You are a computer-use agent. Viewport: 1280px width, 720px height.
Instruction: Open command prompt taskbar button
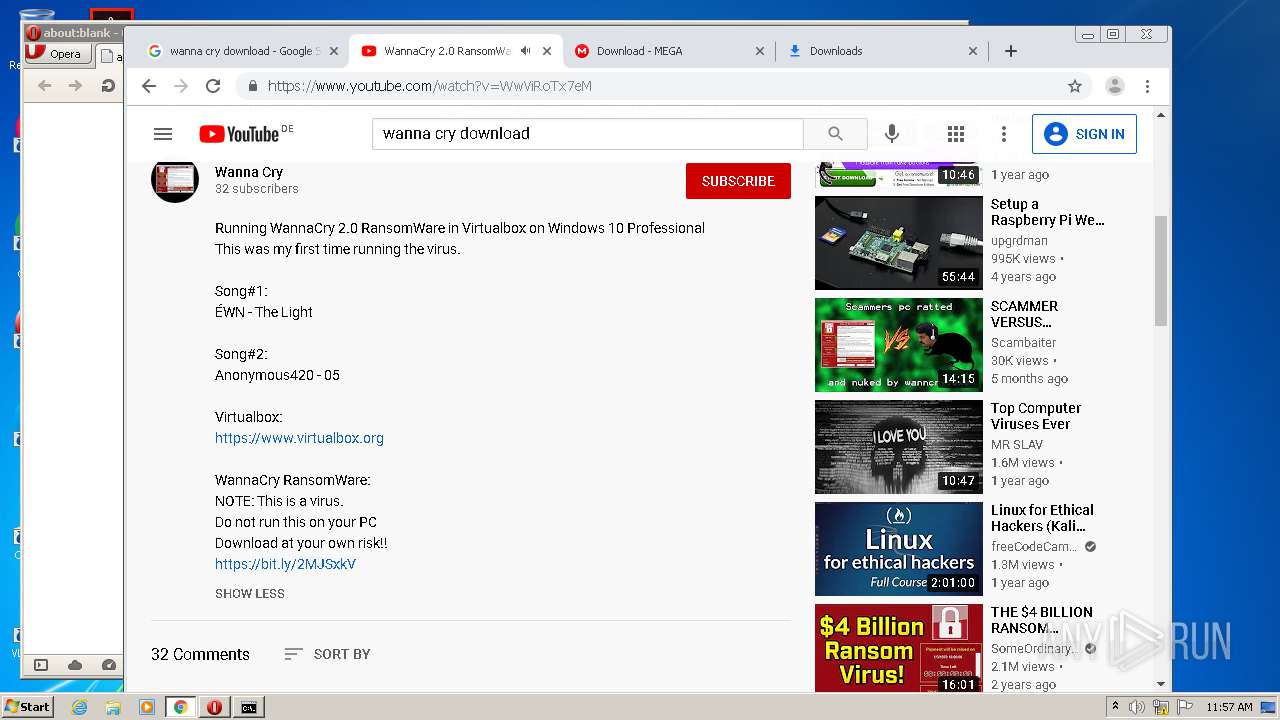248,707
